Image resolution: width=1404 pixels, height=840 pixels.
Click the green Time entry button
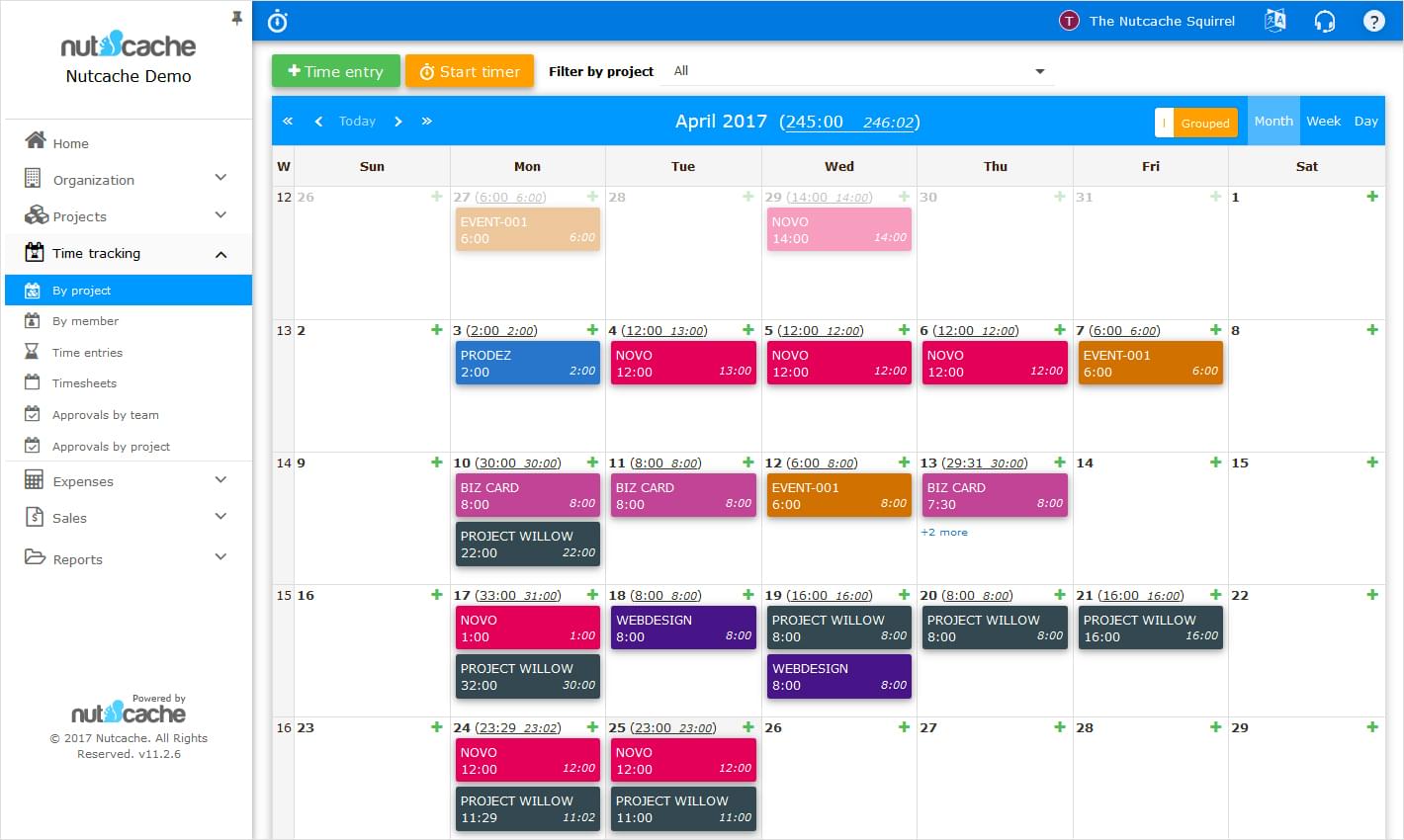tap(336, 71)
